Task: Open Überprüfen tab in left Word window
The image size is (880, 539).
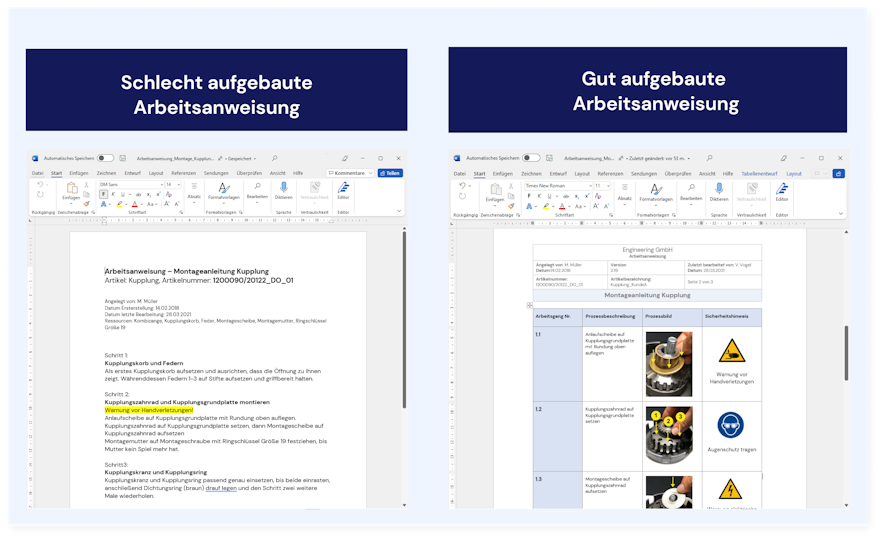Action: click(x=249, y=173)
